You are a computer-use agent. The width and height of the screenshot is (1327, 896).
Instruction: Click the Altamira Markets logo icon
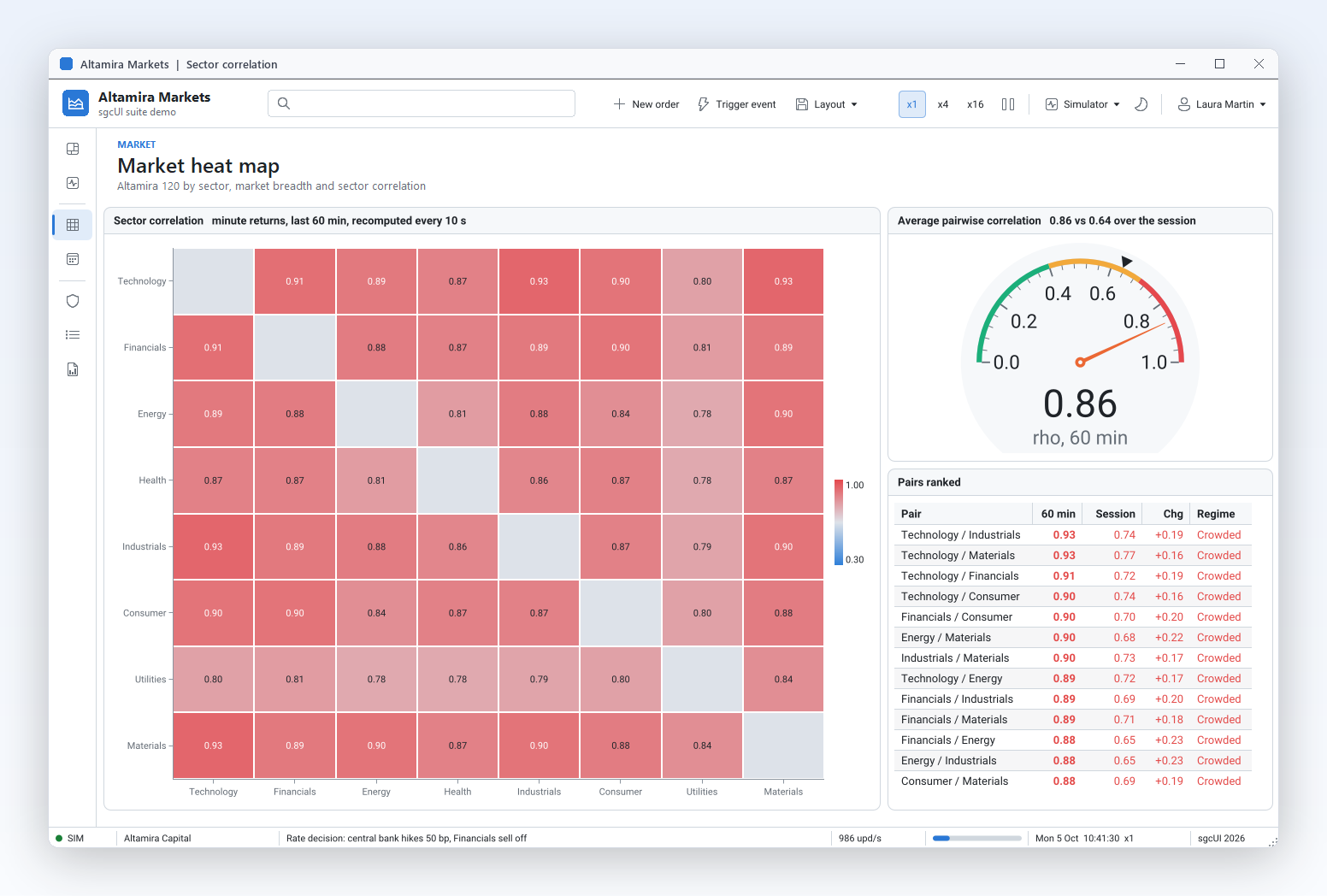[75, 103]
